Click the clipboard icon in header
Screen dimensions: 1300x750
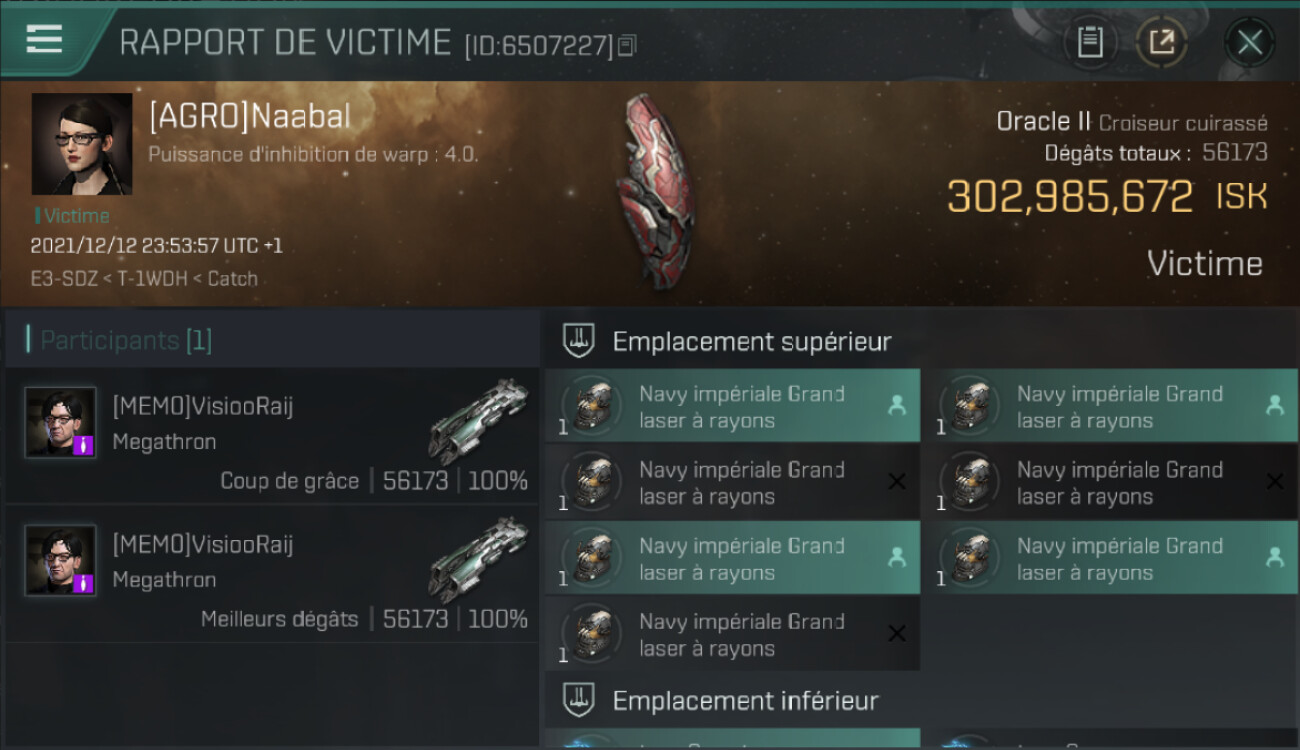click(x=1090, y=42)
